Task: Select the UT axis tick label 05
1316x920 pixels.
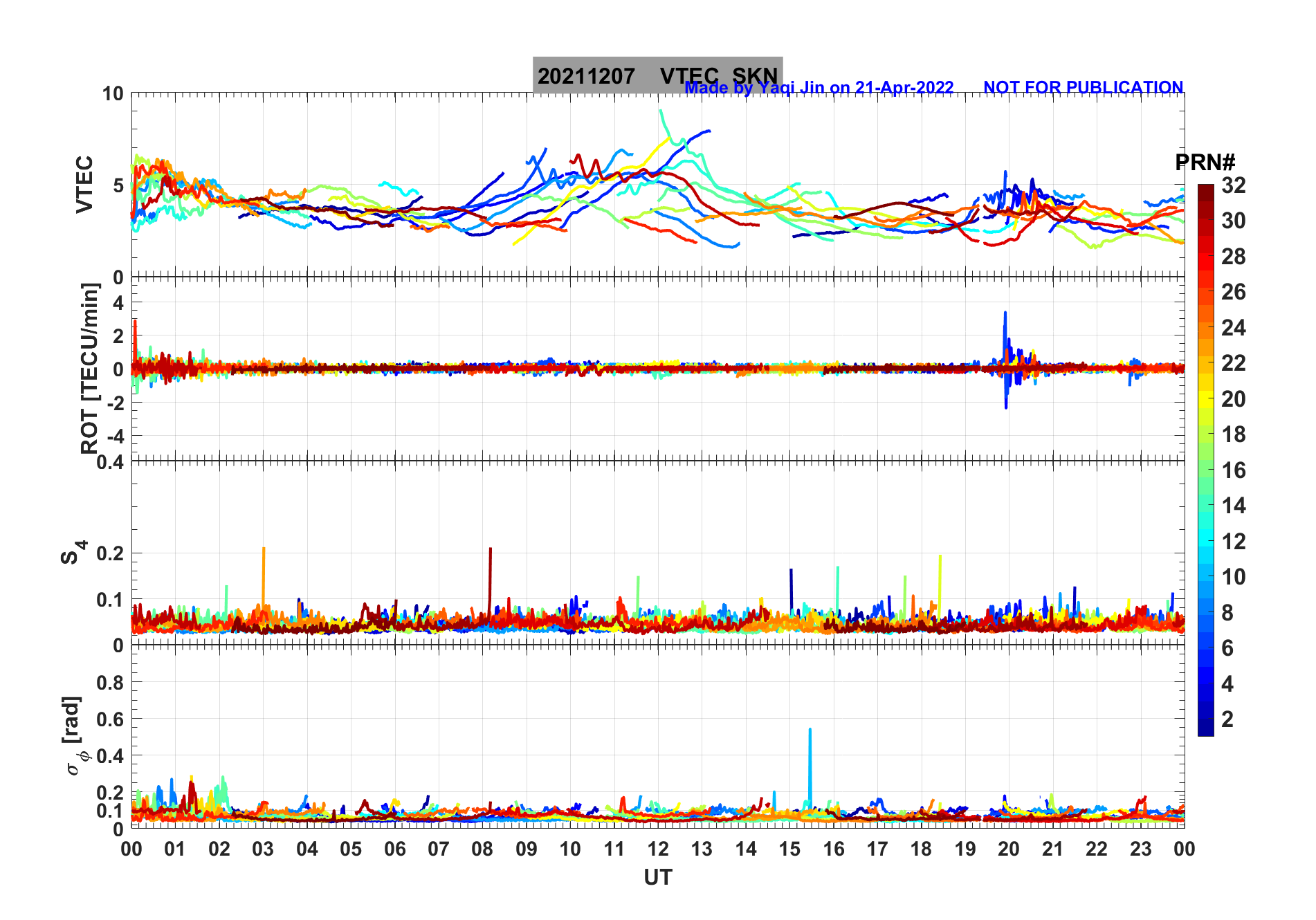Action: click(351, 849)
